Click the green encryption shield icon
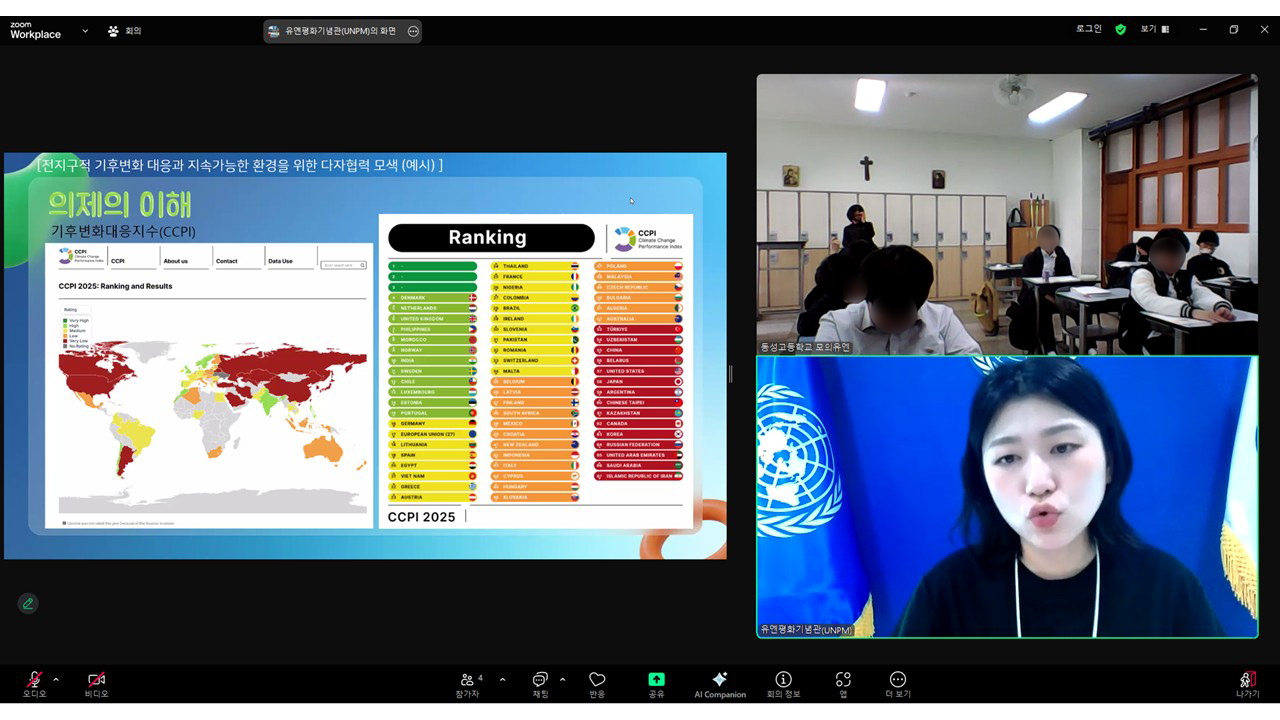The width and height of the screenshot is (1280, 720). 1120,29
